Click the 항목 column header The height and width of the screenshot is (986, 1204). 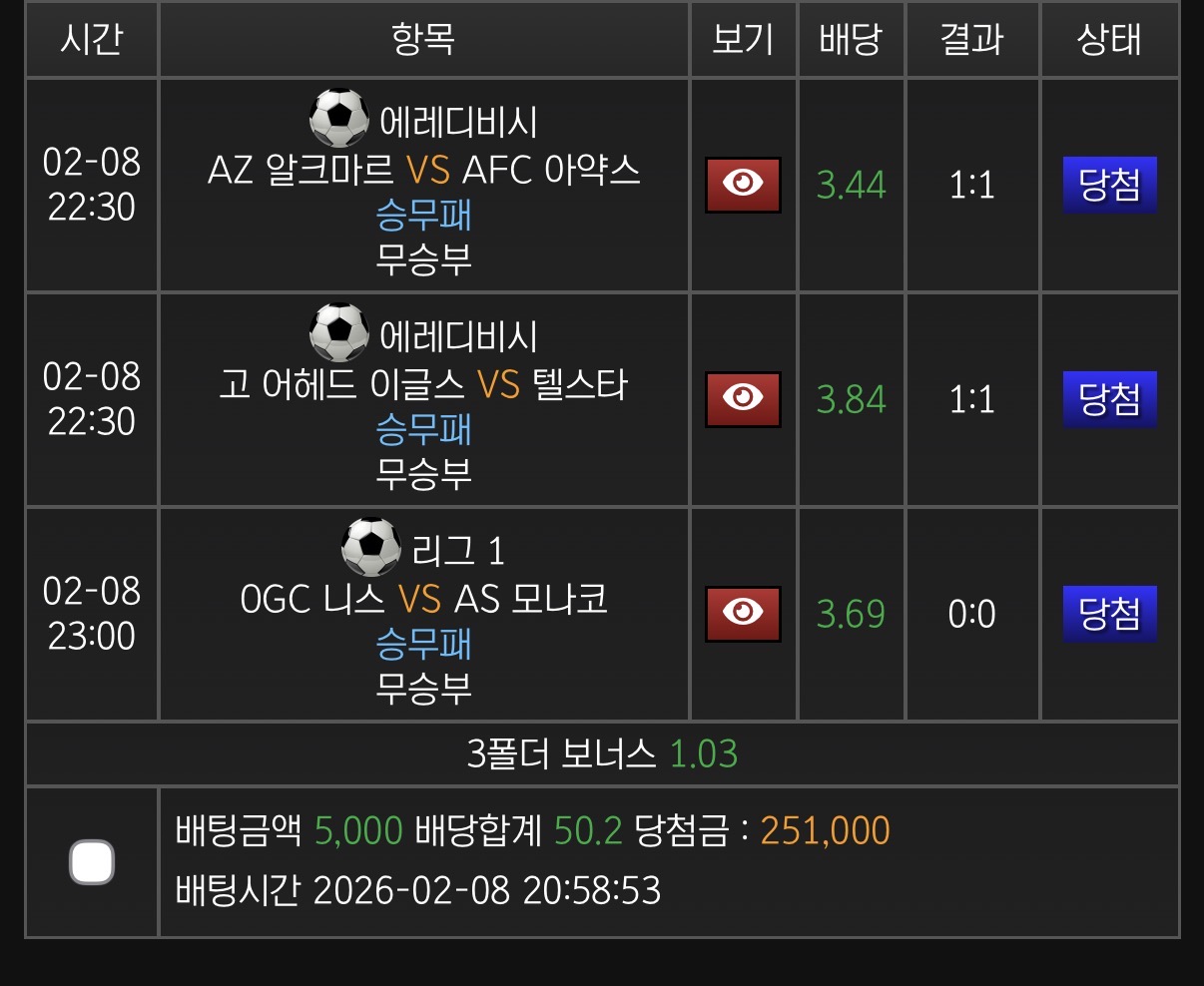(x=423, y=40)
